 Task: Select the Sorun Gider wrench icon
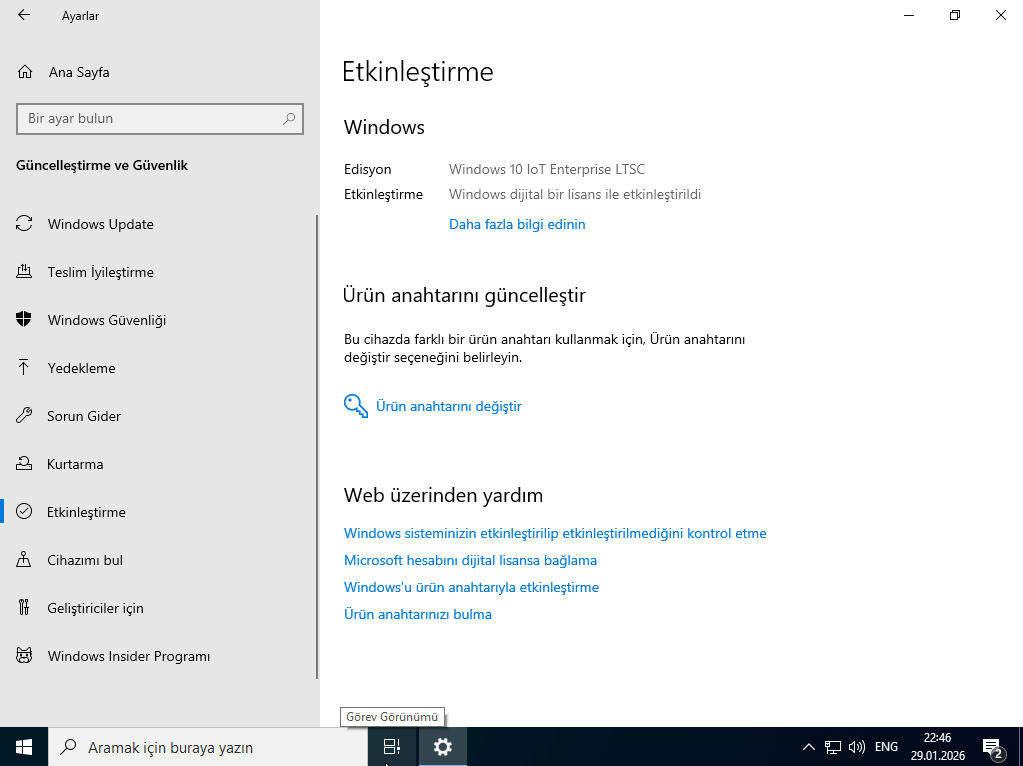point(24,416)
